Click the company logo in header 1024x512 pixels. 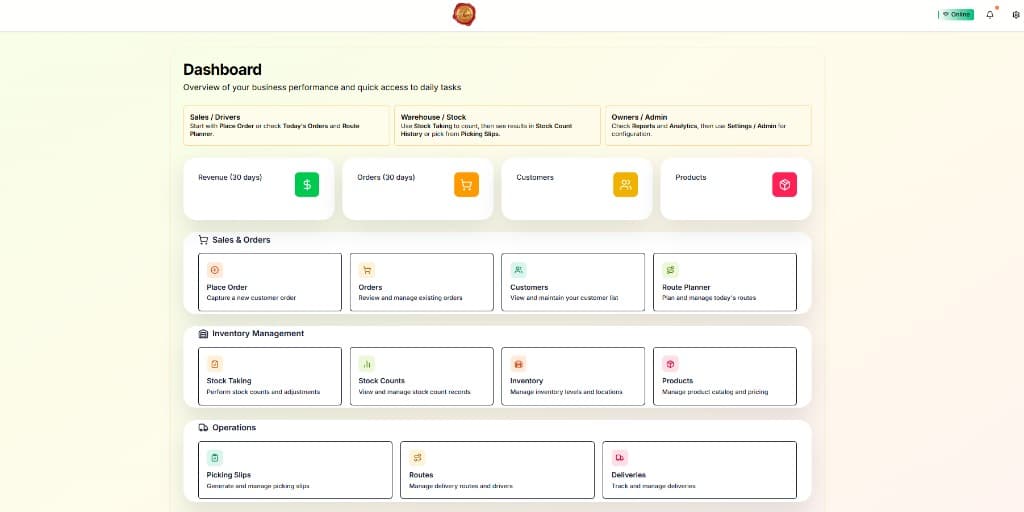[x=464, y=14]
